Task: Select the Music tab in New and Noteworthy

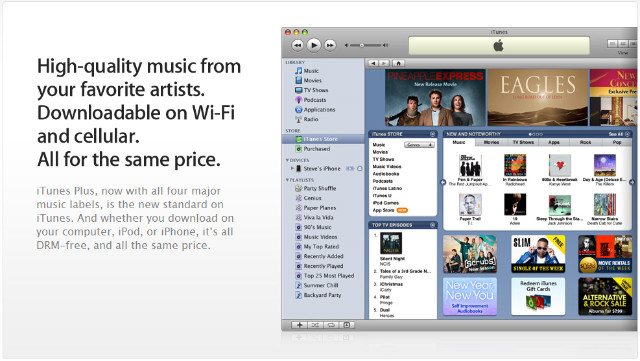Action: click(x=459, y=143)
